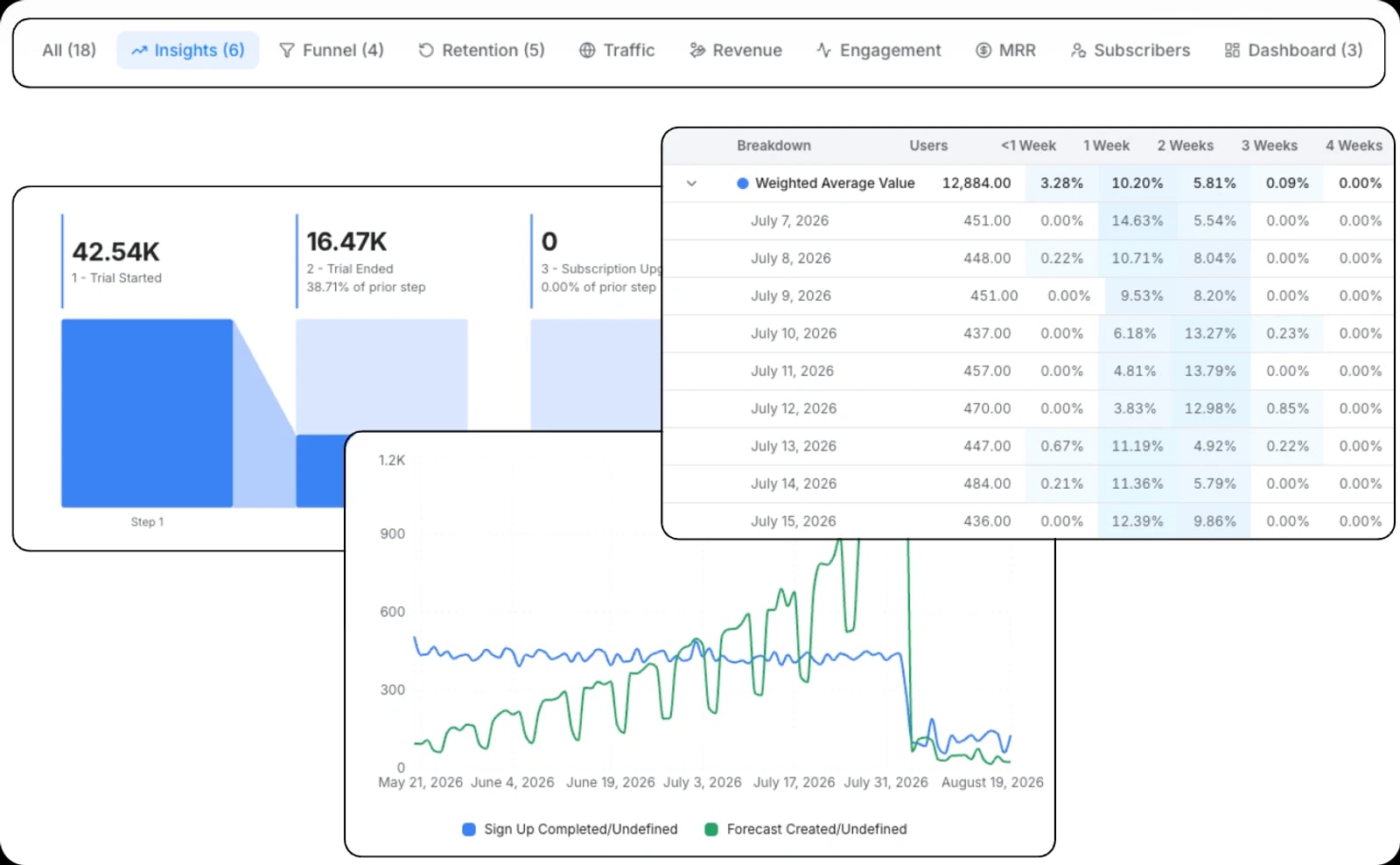Click the Step 1 funnel bar
Screen dimensions: 1400x865
147,413
